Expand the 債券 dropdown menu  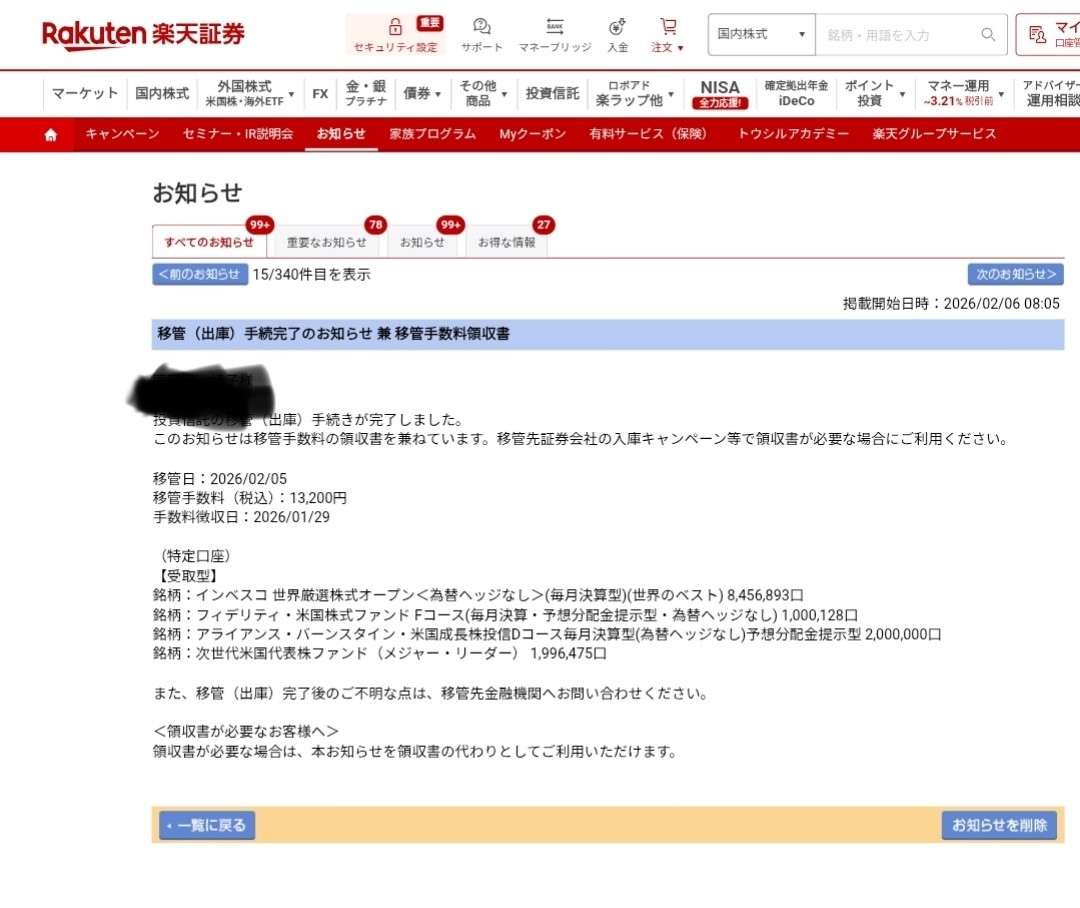click(x=422, y=93)
